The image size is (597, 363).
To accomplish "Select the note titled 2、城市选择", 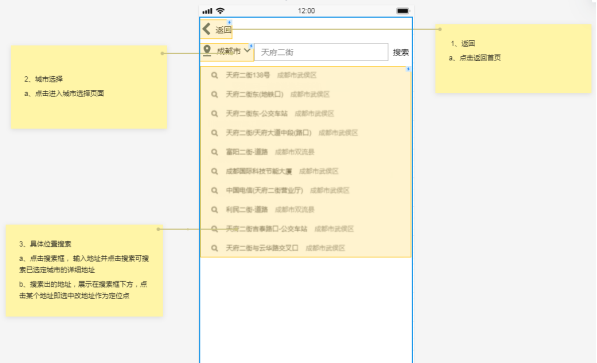I will click(89, 87).
